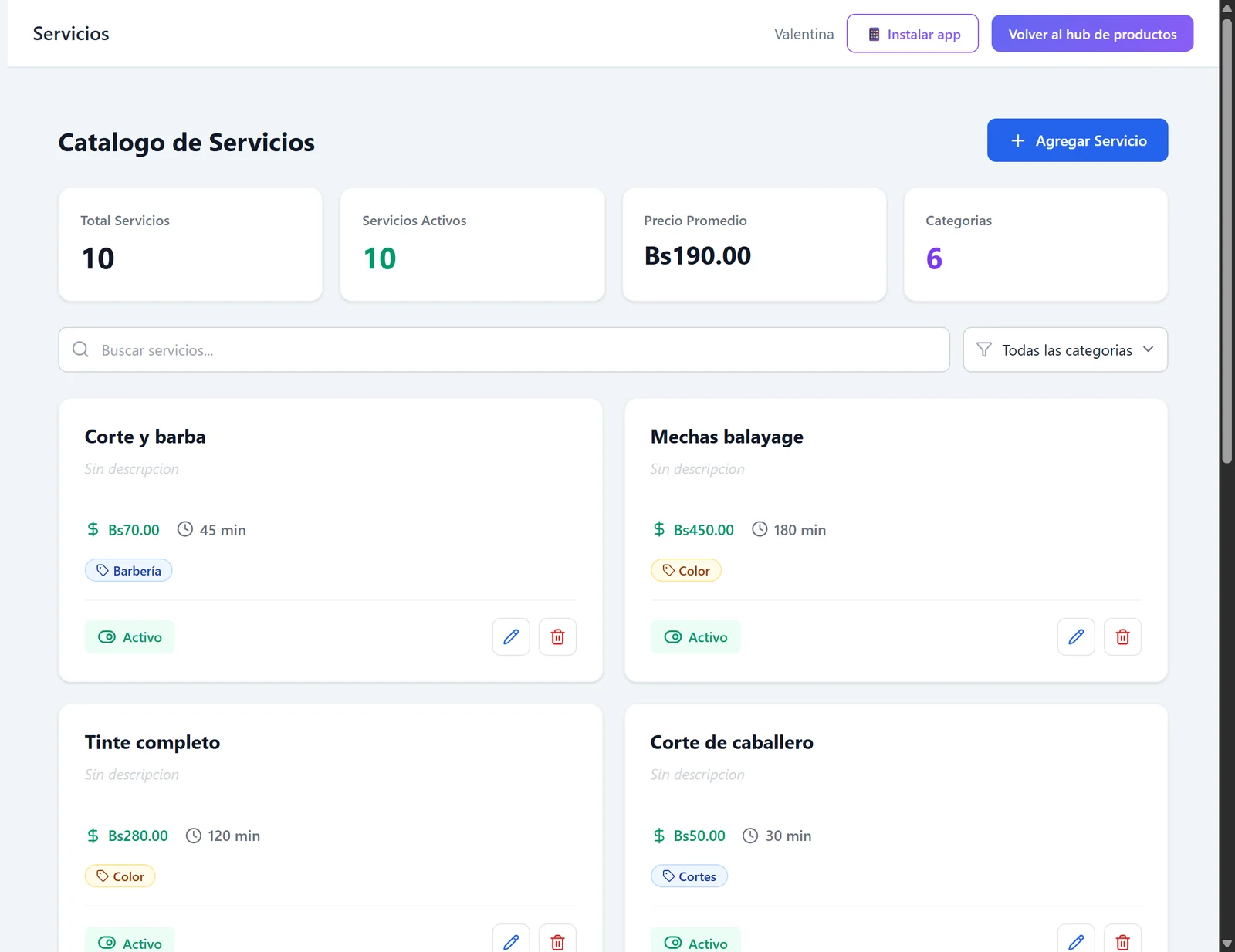Delete the Corte y barba service
The width and height of the screenshot is (1235, 952).
click(557, 636)
